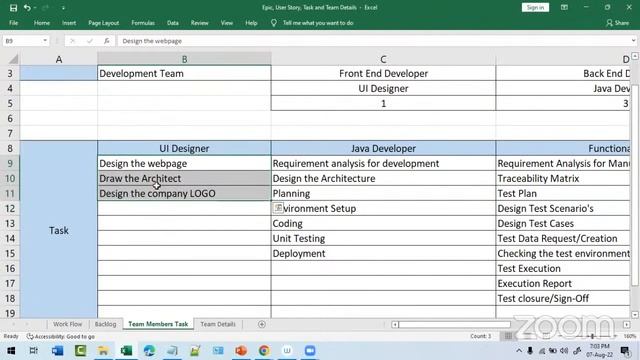Image resolution: width=640 pixels, height=360 pixels.
Task: Click the Sign in button
Action: pyautogui.click(x=535, y=7)
